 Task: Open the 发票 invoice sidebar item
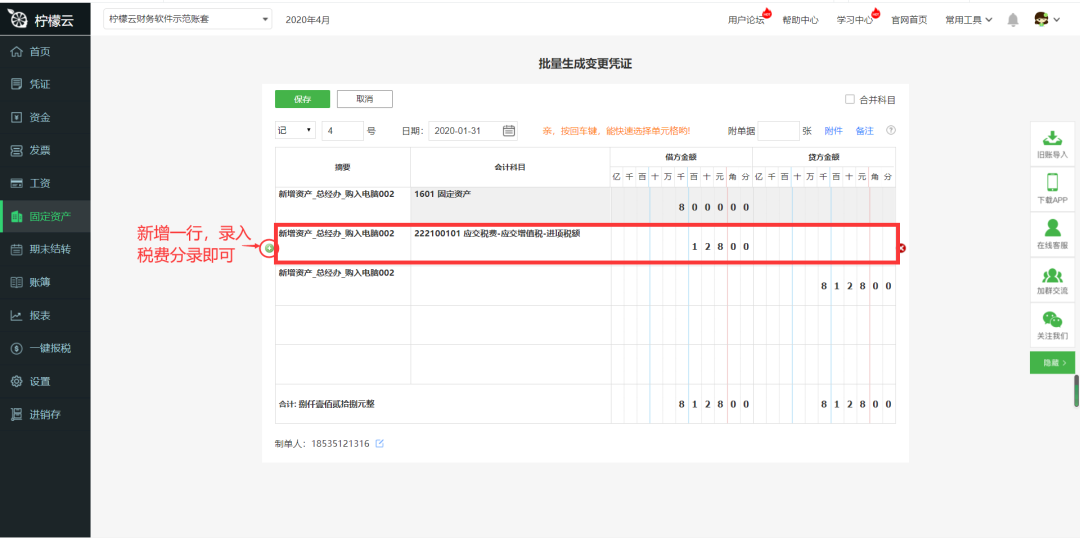(x=45, y=151)
